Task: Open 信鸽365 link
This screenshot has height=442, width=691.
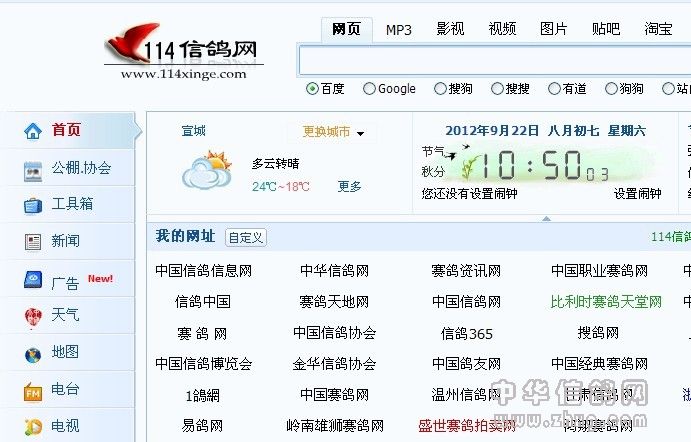Action: tap(467, 334)
